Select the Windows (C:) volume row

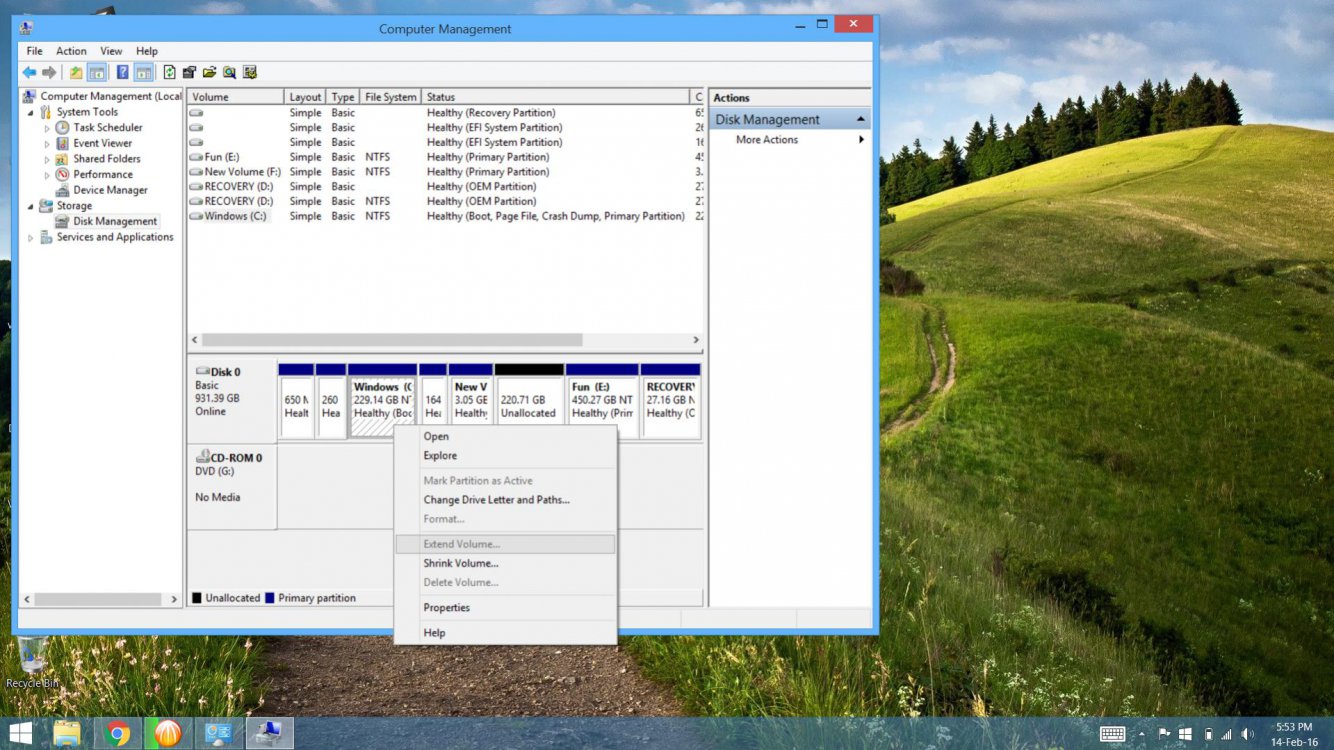tap(445, 216)
